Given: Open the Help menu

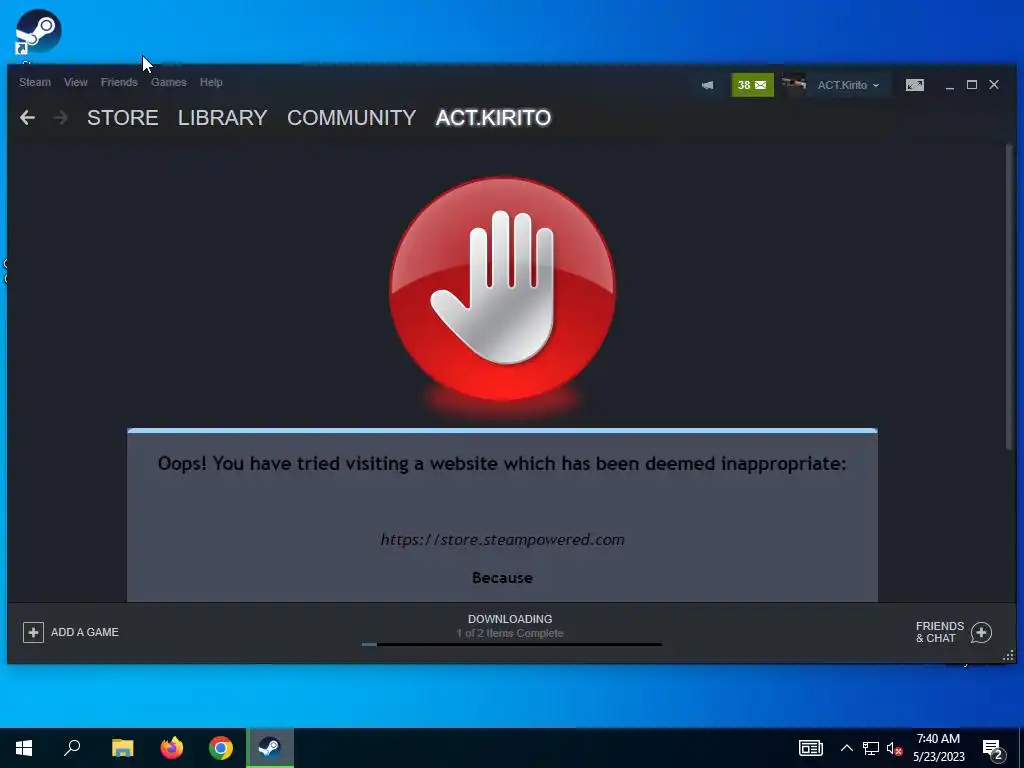Looking at the screenshot, I should pos(211,82).
